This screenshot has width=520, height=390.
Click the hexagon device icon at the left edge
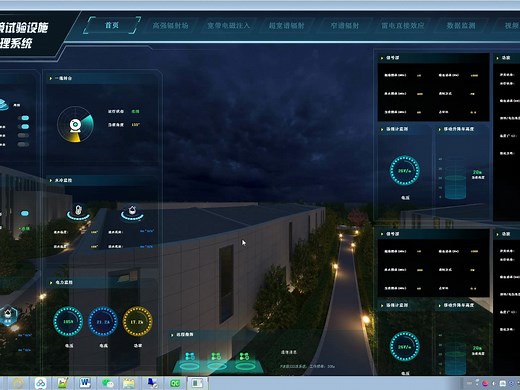coord(7,315)
